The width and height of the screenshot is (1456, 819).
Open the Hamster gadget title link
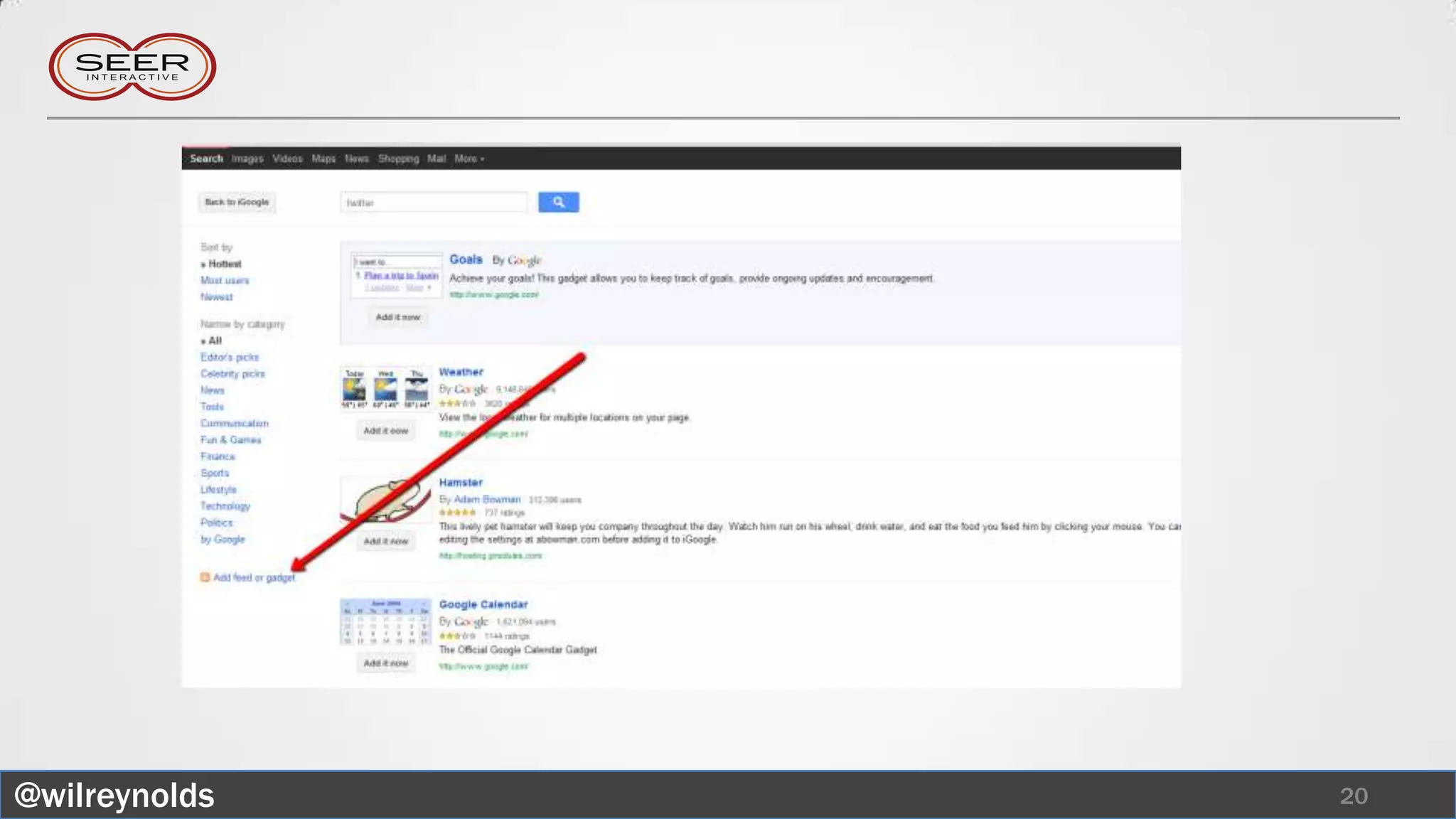point(461,483)
